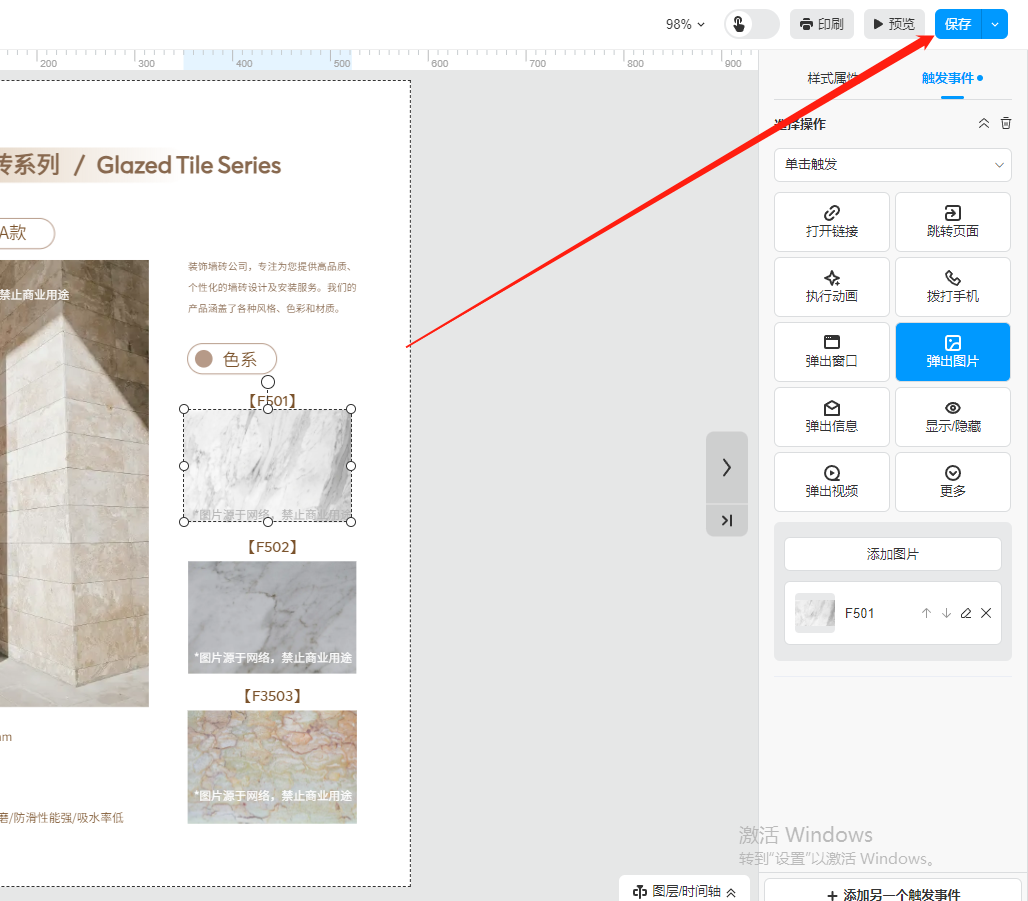Viewport: 1028px width, 901px height.
Task: Open the 98% zoom level dropdown
Action: click(685, 24)
